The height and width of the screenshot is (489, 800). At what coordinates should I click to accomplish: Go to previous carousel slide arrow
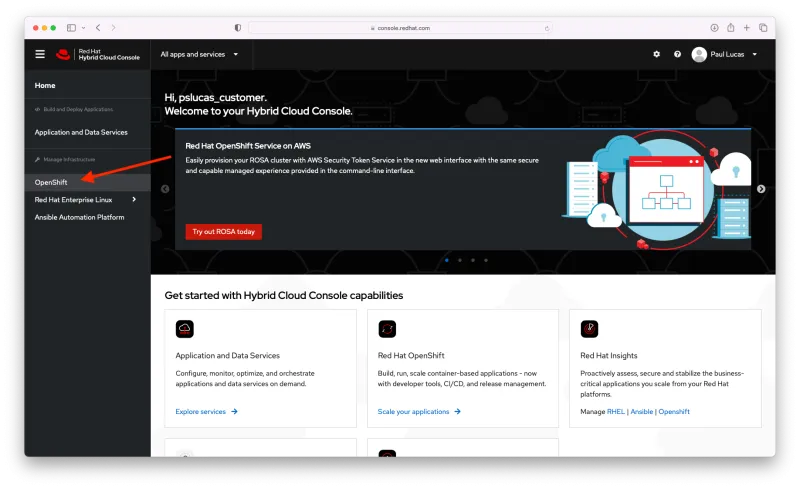(165, 189)
